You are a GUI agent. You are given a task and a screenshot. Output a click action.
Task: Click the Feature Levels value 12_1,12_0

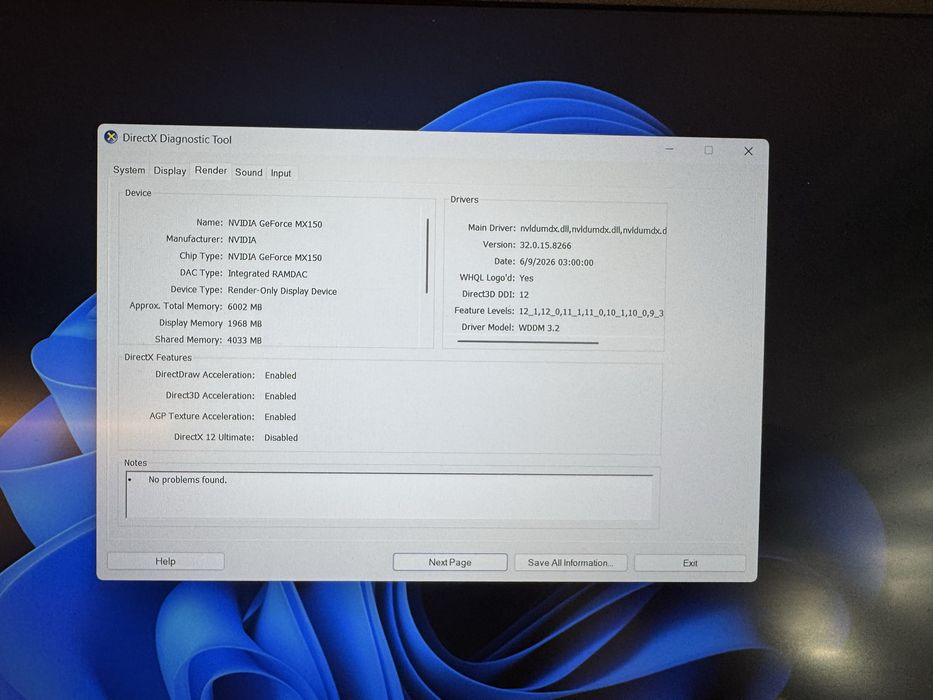(591, 312)
